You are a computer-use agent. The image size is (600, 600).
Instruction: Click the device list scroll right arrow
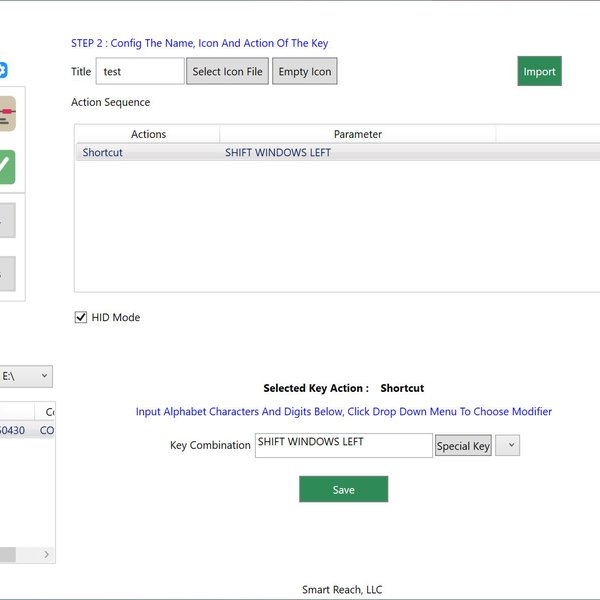(x=46, y=554)
